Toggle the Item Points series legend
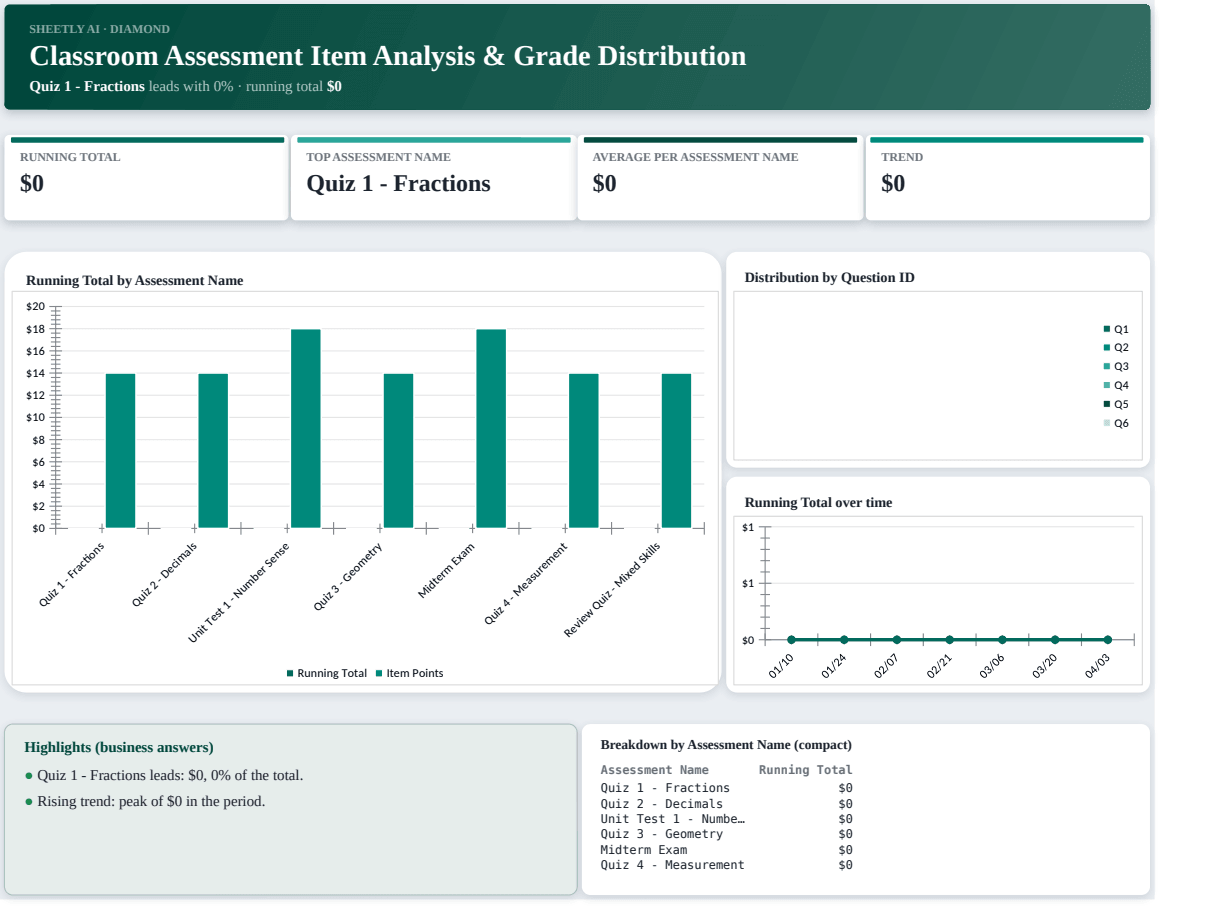The height and width of the screenshot is (922, 1227). click(x=410, y=673)
